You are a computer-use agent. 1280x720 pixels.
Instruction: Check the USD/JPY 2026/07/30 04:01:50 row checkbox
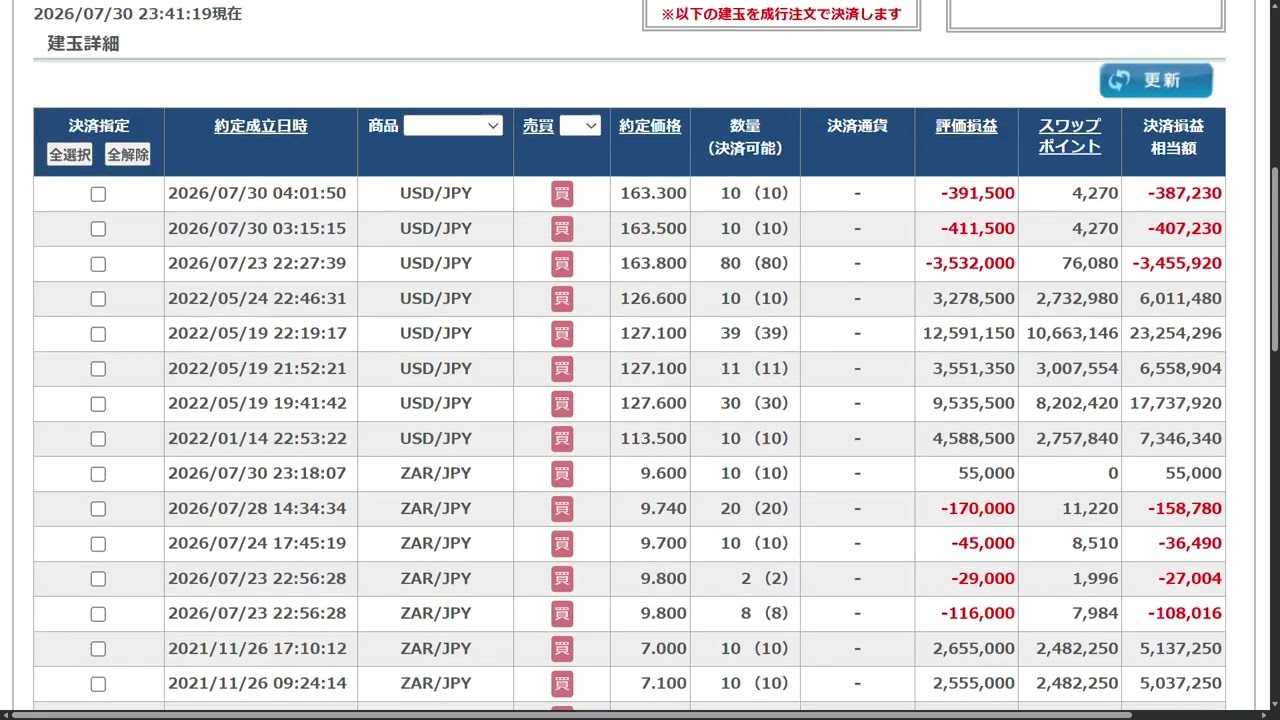tap(98, 194)
